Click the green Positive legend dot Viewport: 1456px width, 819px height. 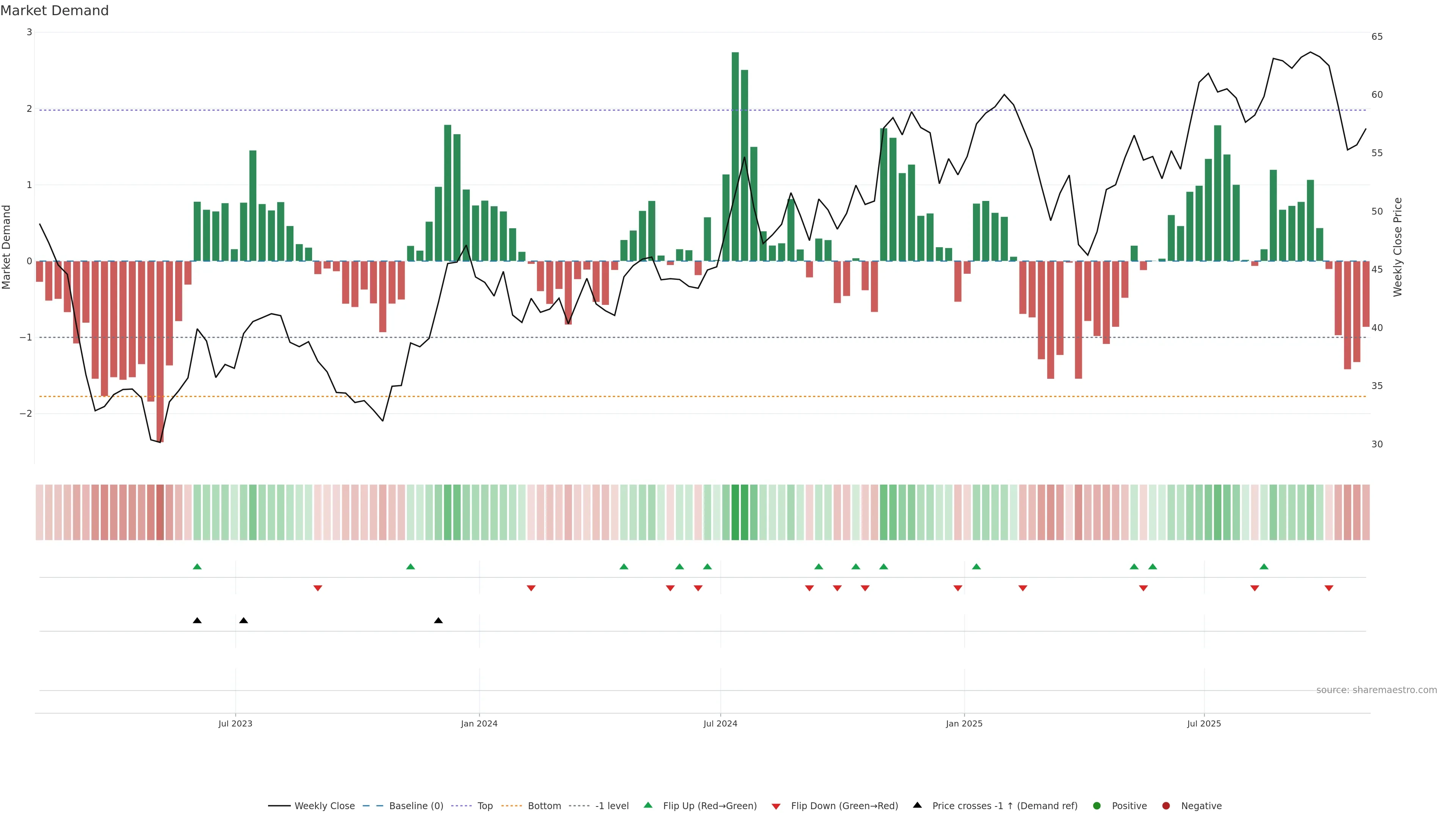(1097, 805)
